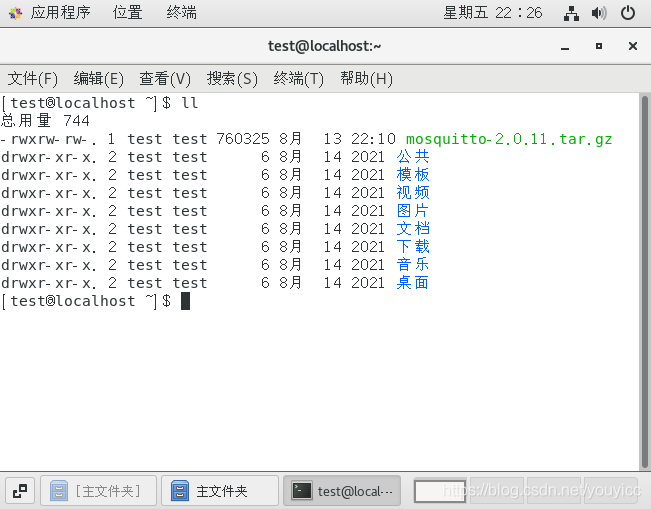This screenshot has width=651, height=509.
Task: Click the volume speaker icon
Action: 599,13
